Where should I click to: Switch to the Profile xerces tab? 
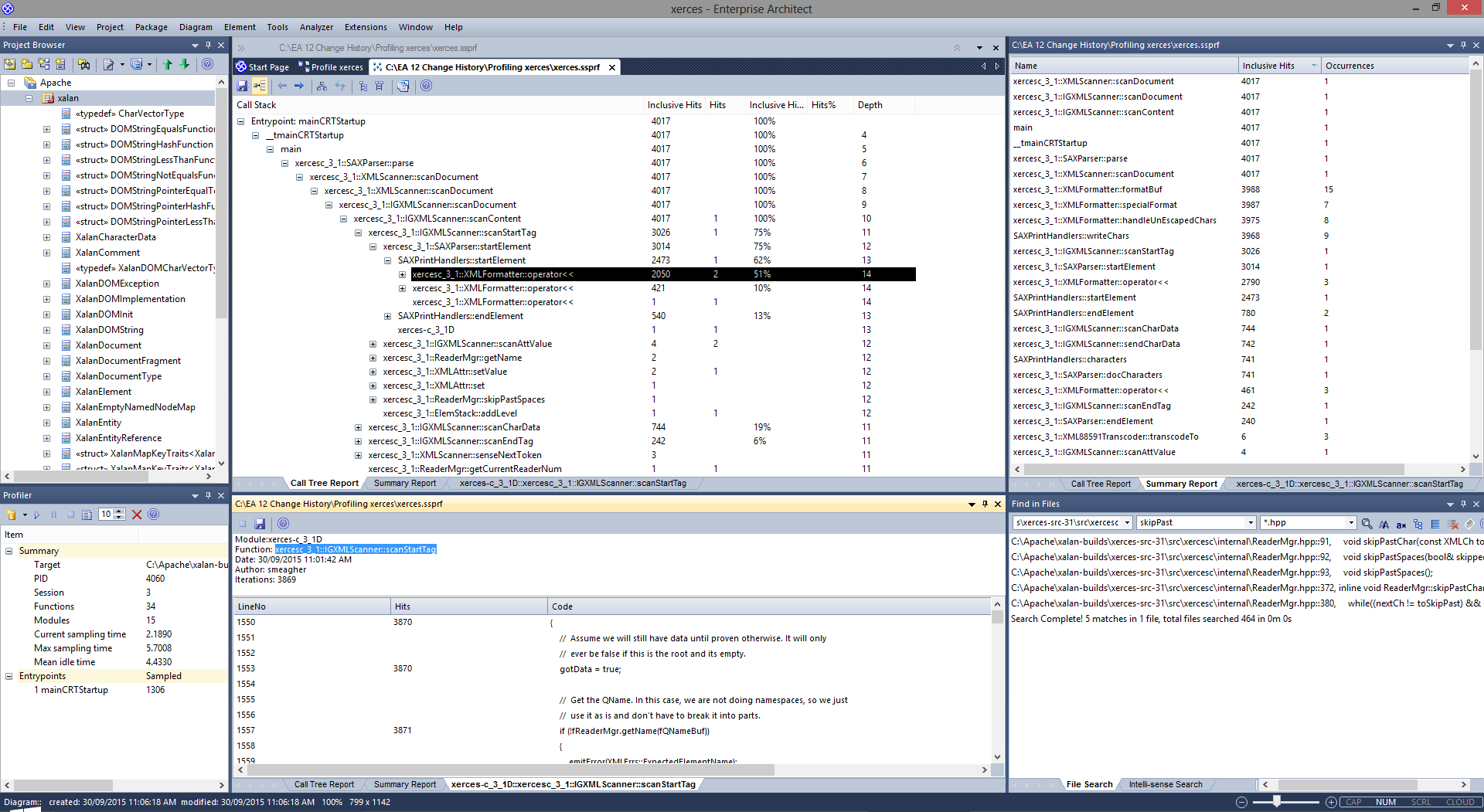click(331, 67)
